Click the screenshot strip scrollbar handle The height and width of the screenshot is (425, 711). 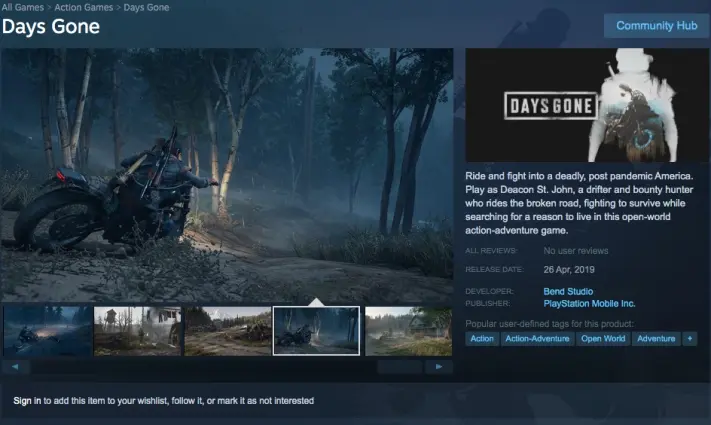click(x=399, y=366)
